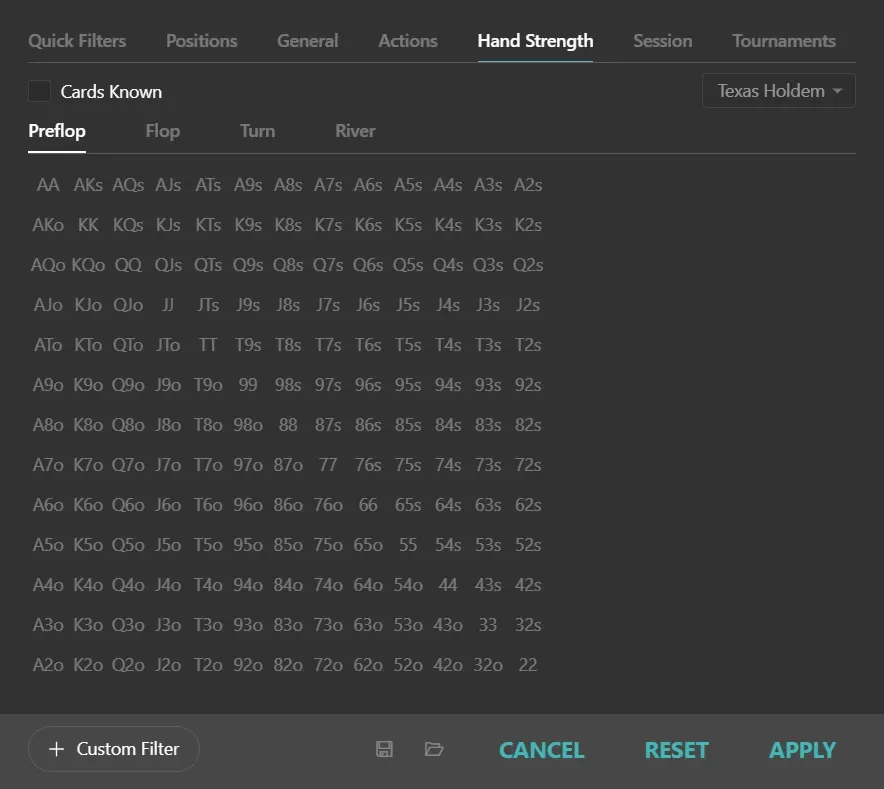This screenshot has height=789, width=884.
Task: Click the RESET button
Action: coord(676,750)
